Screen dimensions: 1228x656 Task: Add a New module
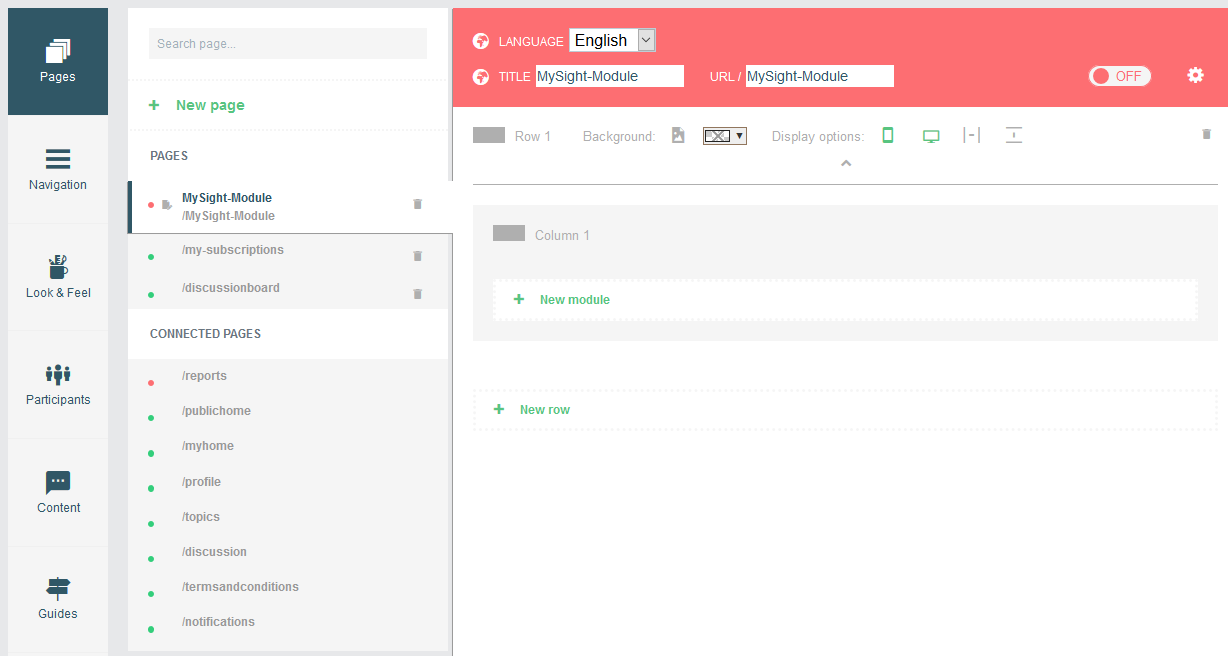845,300
